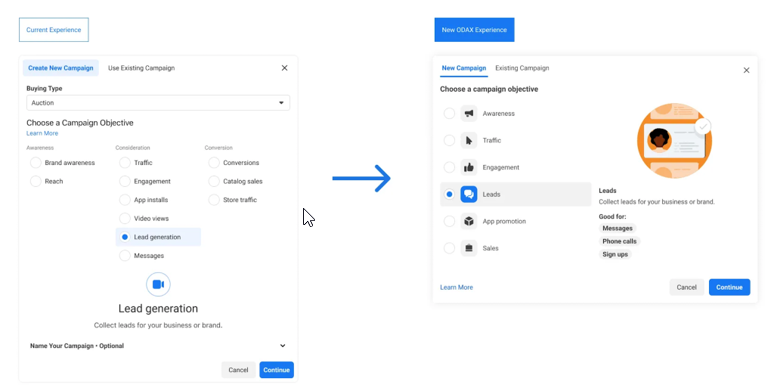Choose the Video views objective

click(125, 218)
